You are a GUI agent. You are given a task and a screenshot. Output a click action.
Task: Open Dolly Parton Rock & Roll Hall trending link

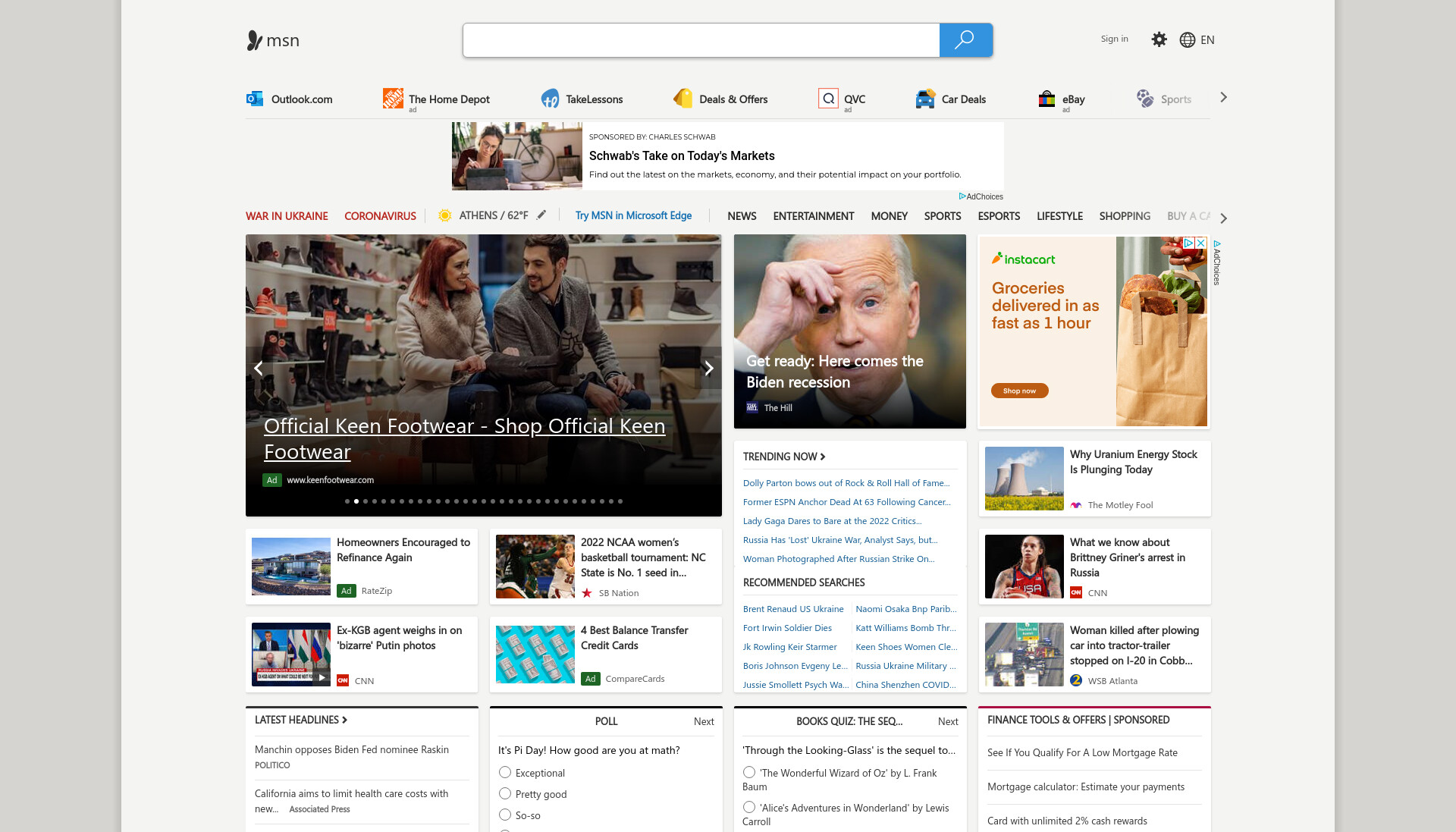846,483
